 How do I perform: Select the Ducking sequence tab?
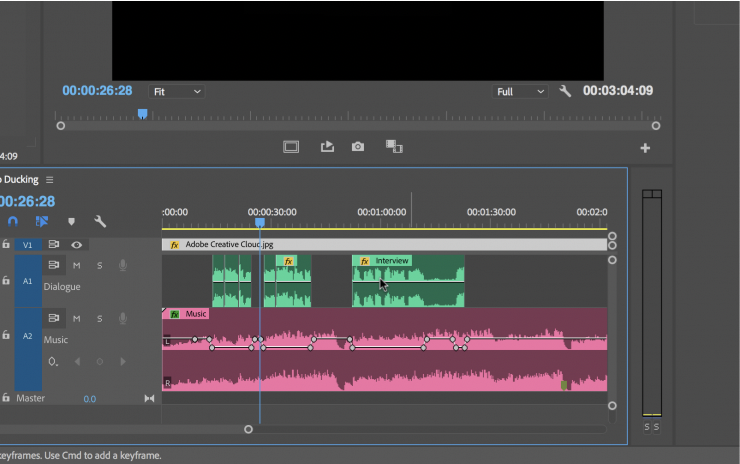click(20, 179)
